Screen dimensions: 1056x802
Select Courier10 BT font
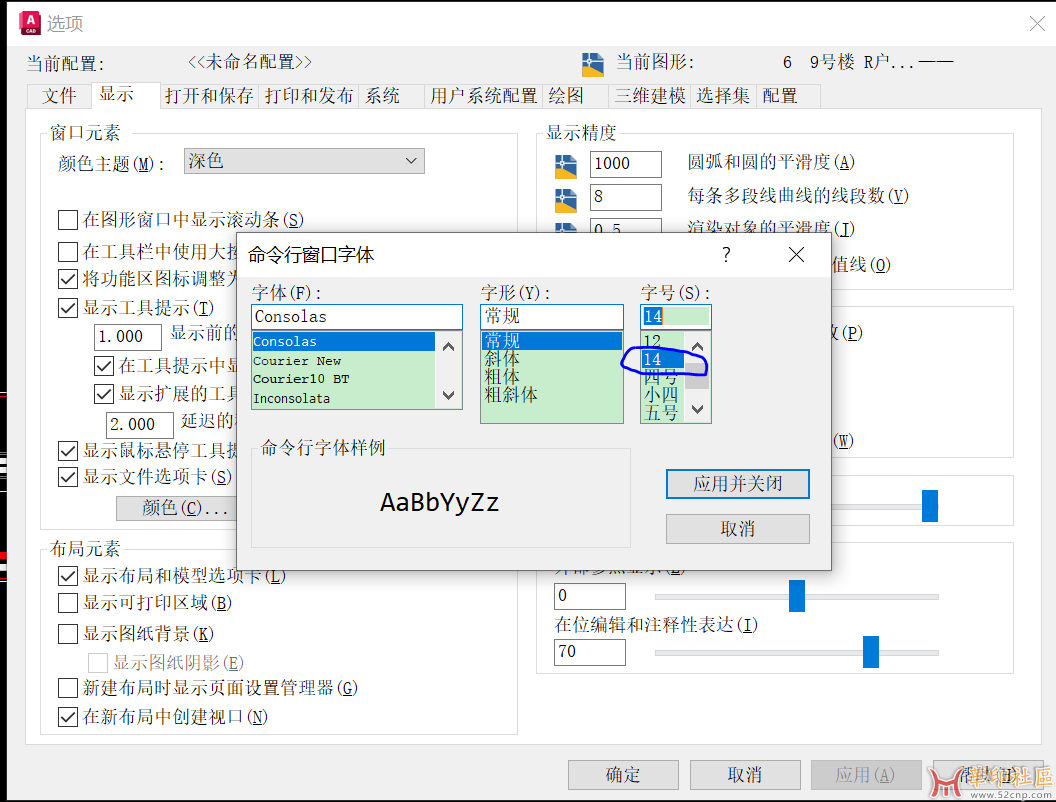[x=343, y=379]
